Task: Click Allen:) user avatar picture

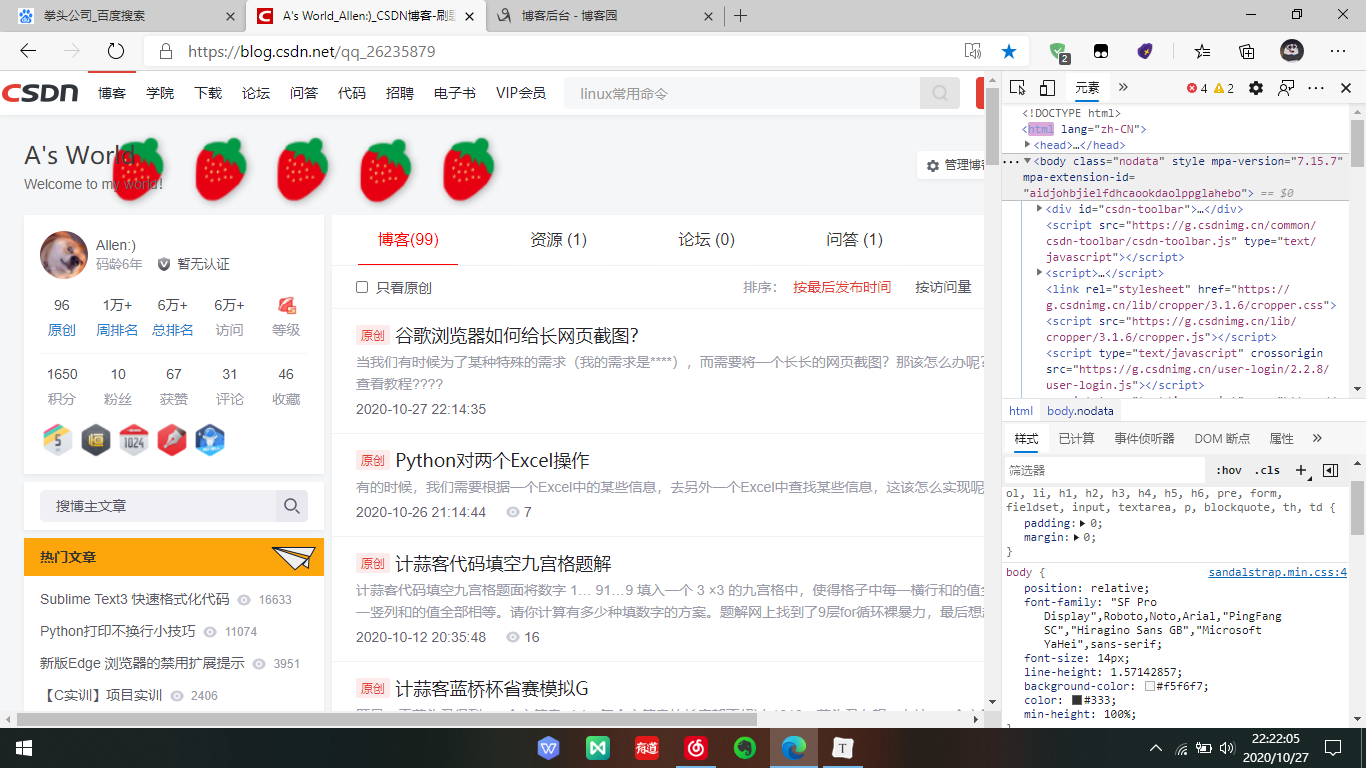Action: pos(64,255)
